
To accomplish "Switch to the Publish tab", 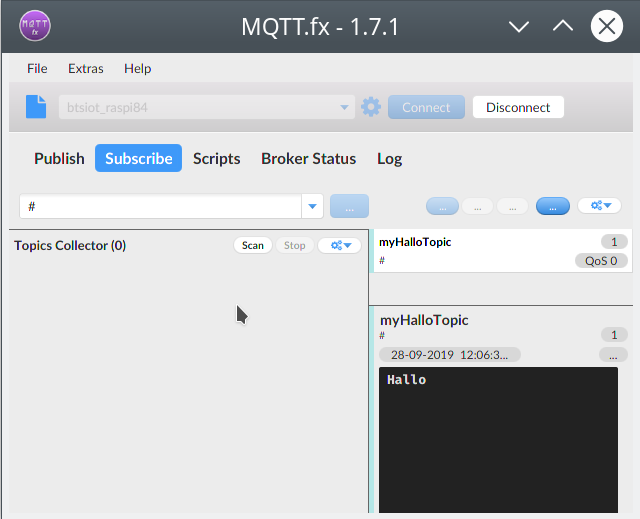I will pyautogui.click(x=59, y=158).
